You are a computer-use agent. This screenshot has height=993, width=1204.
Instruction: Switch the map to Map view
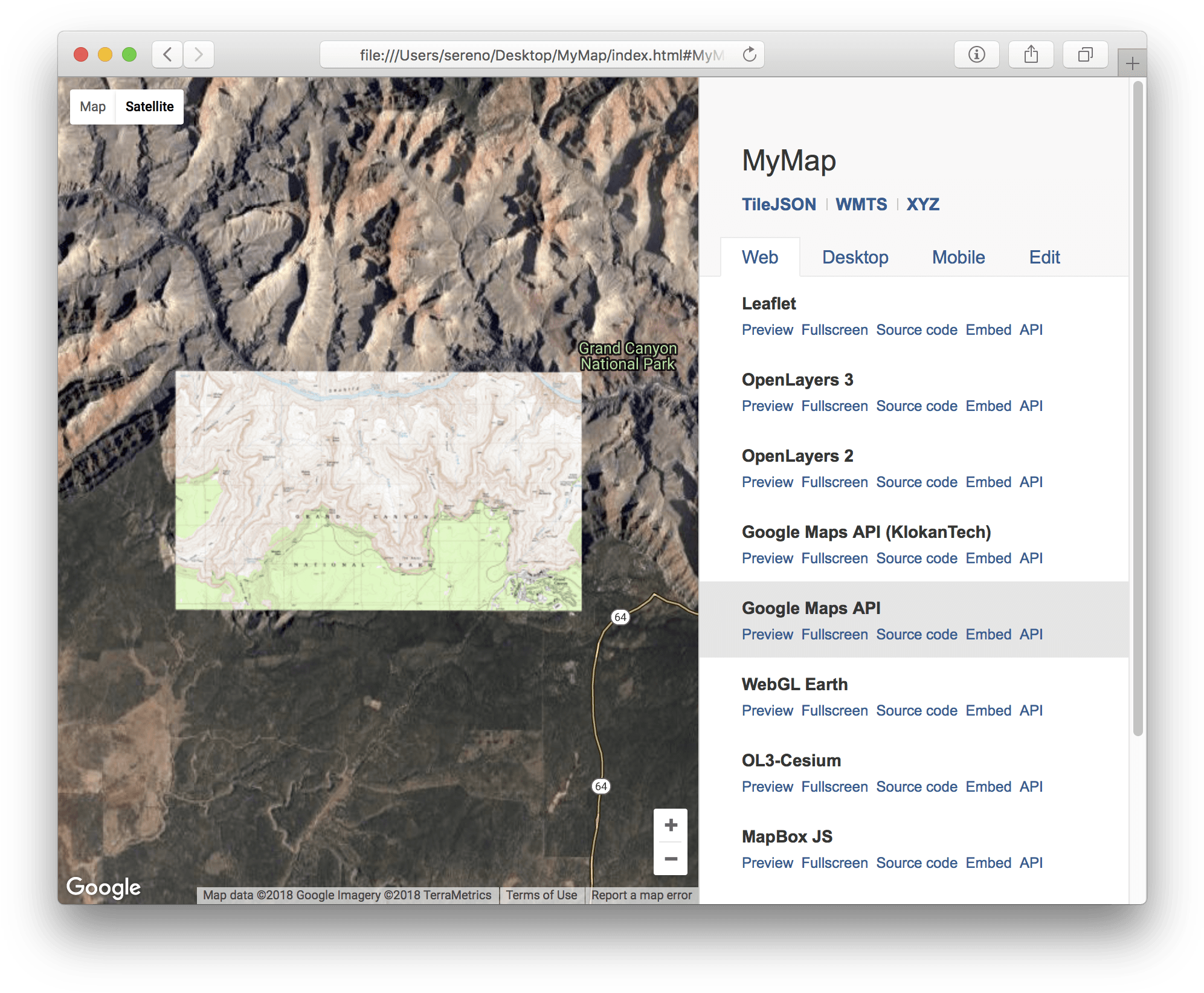[92, 106]
